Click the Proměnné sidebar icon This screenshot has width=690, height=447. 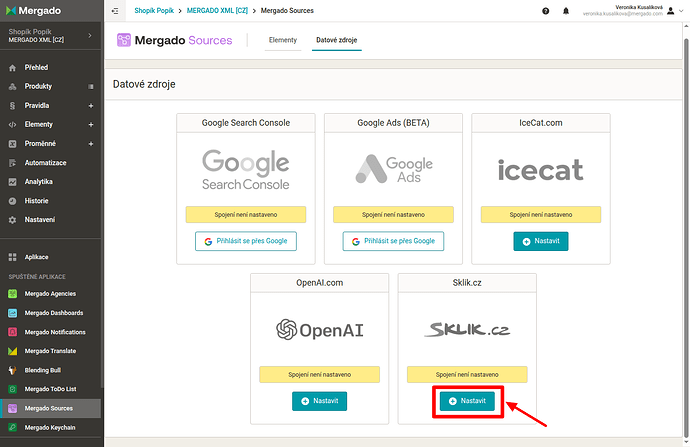pyautogui.click(x=12, y=144)
